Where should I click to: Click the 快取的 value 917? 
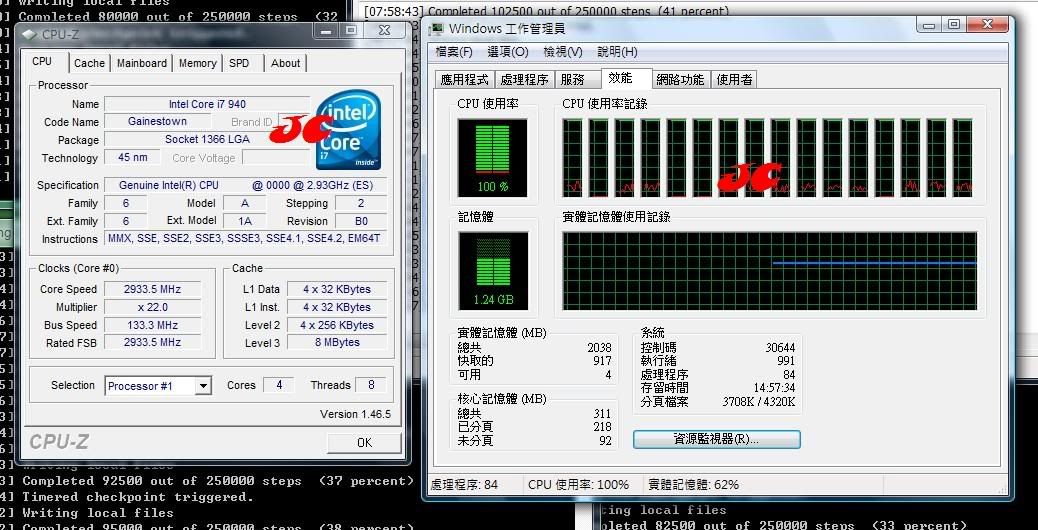[602, 361]
